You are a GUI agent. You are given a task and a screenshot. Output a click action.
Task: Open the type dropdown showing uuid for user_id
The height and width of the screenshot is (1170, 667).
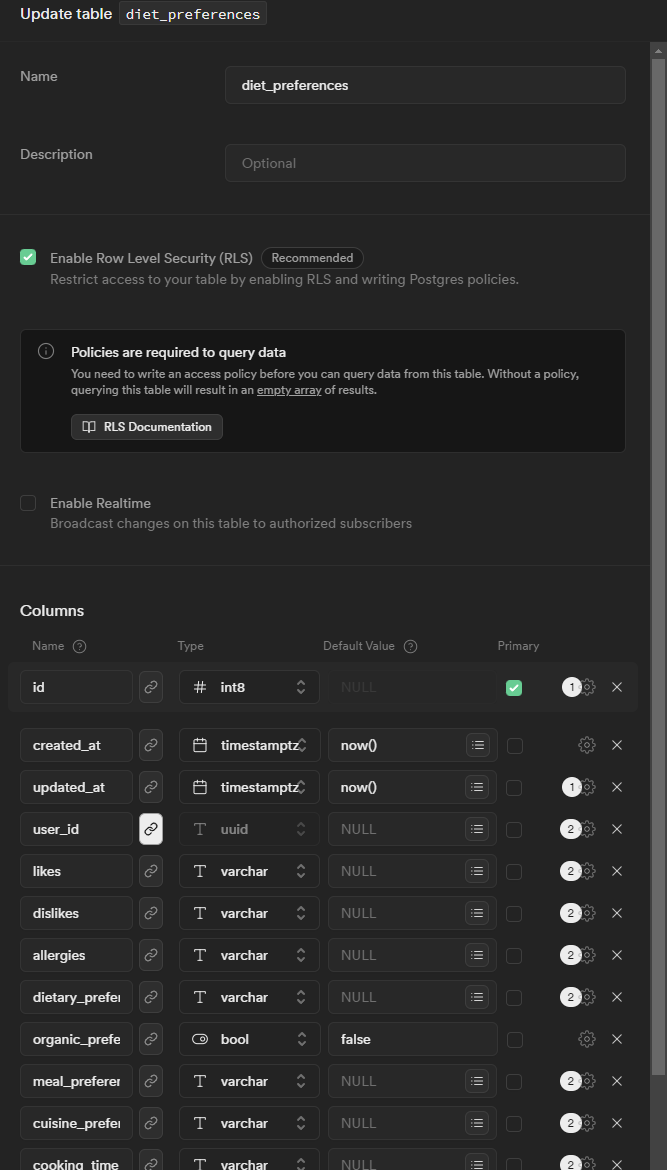pyautogui.click(x=248, y=828)
